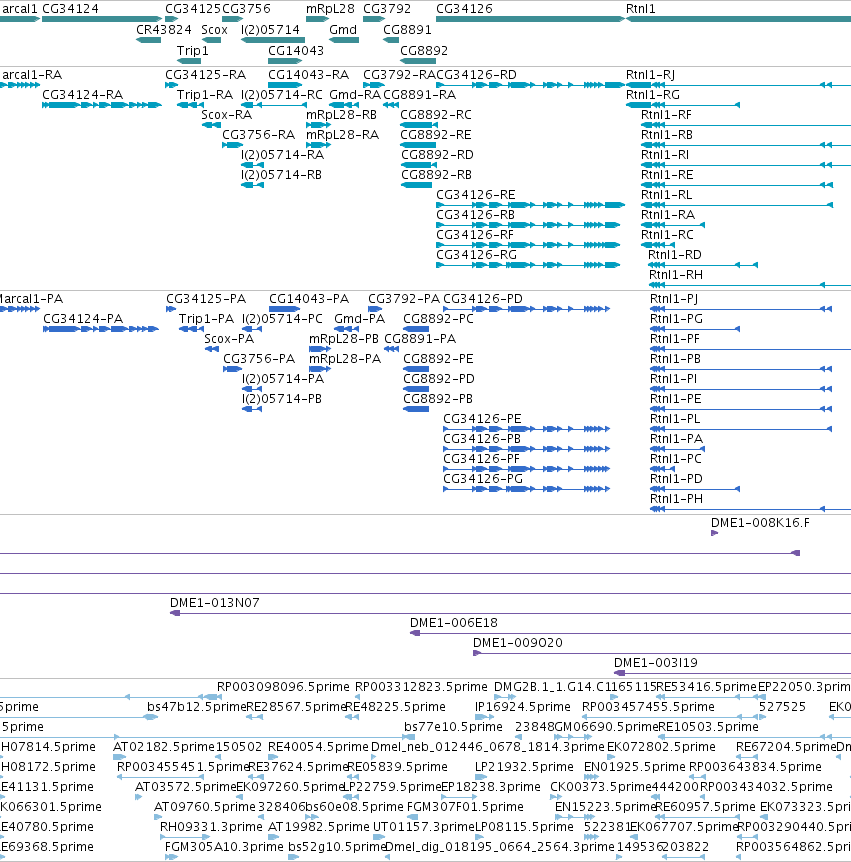Select EST EK072802.5prime
The width and height of the screenshot is (851, 862).
point(661,747)
